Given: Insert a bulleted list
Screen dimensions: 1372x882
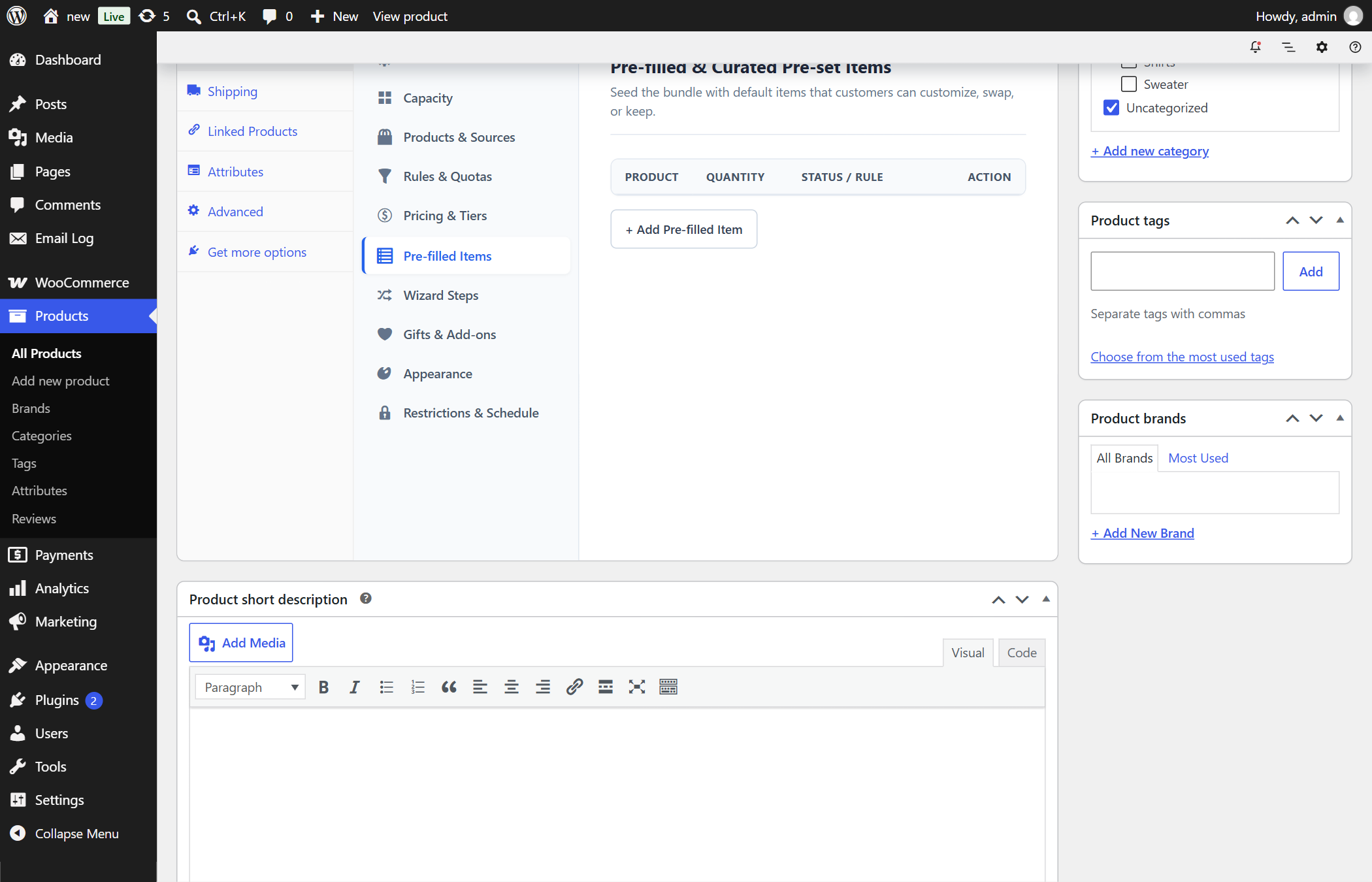Looking at the screenshot, I should (386, 687).
